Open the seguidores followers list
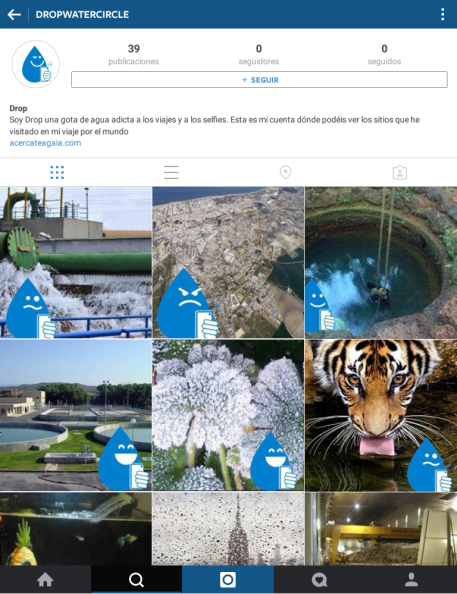 point(259,55)
